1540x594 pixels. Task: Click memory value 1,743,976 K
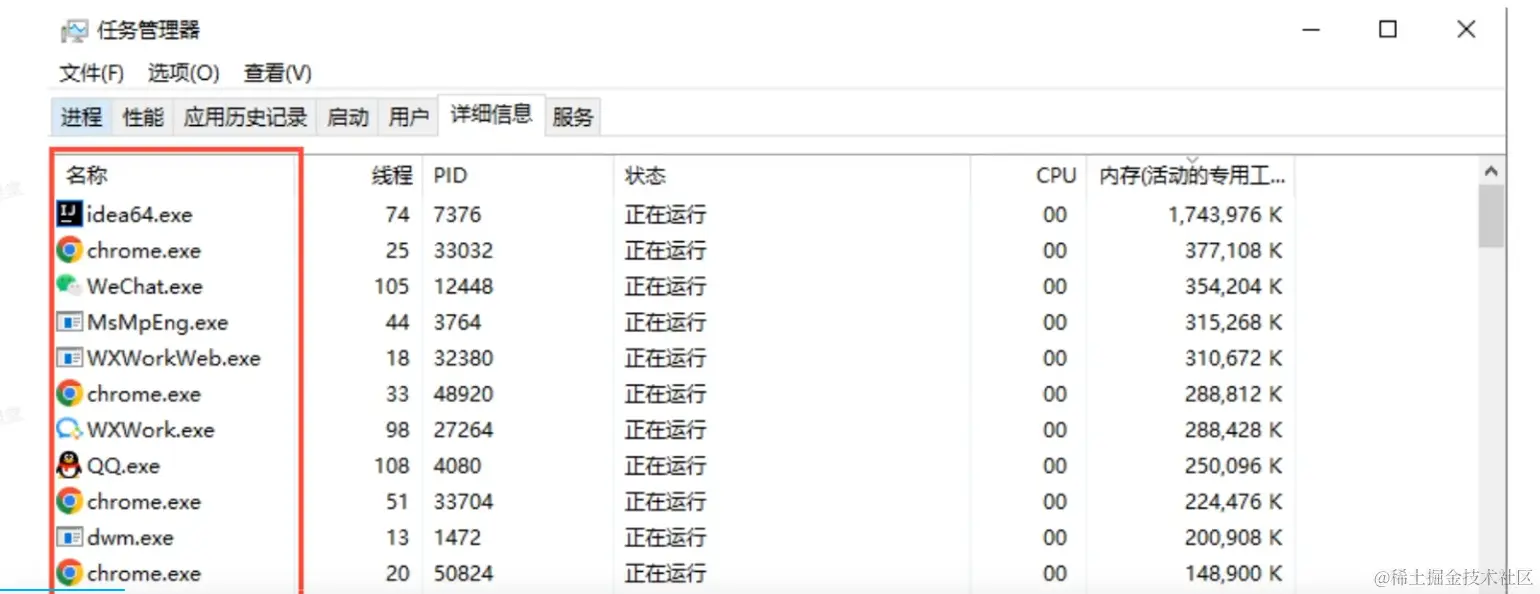tap(1225, 214)
